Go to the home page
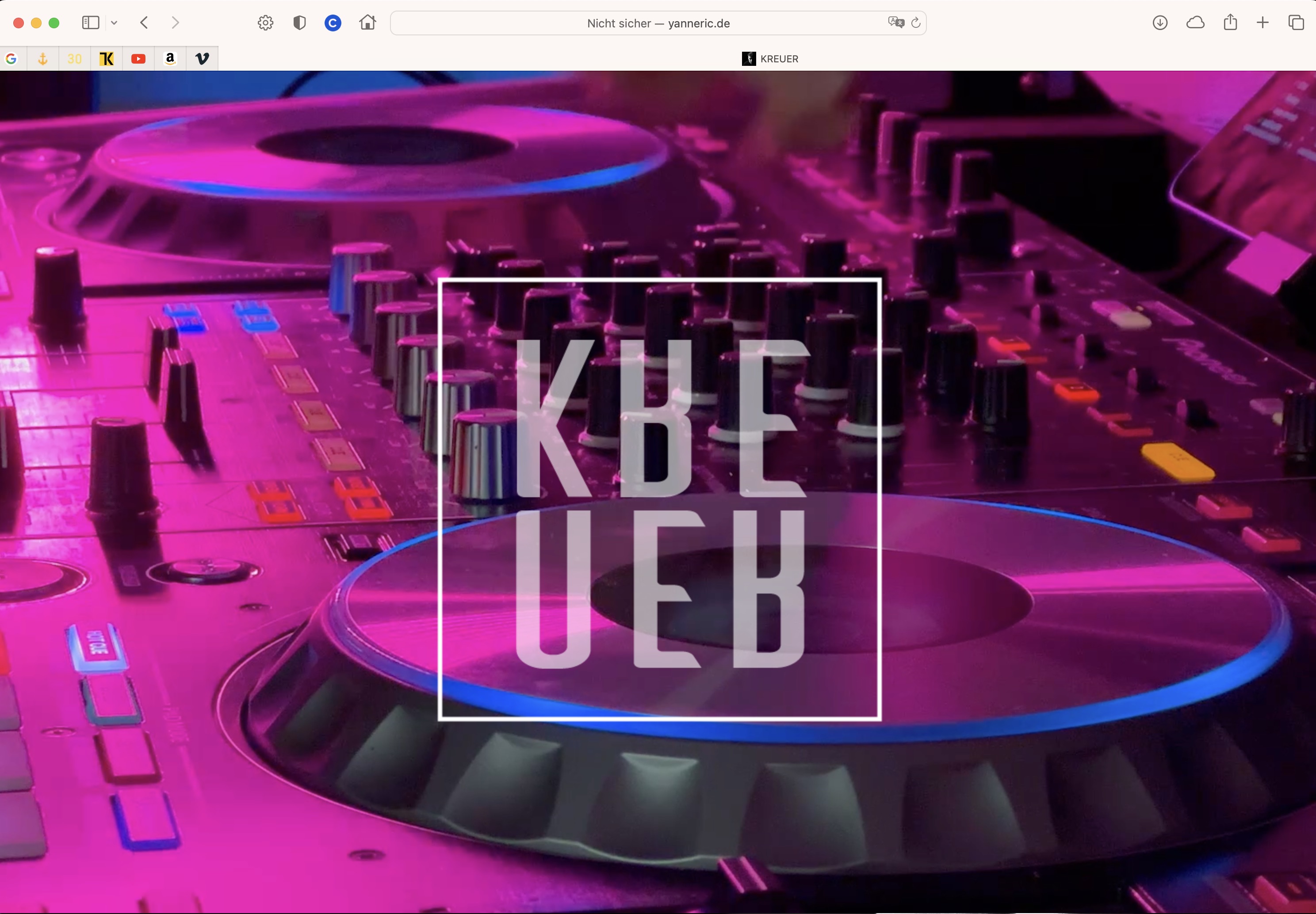The height and width of the screenshot is (914, 1316). [x=368, y=23]
